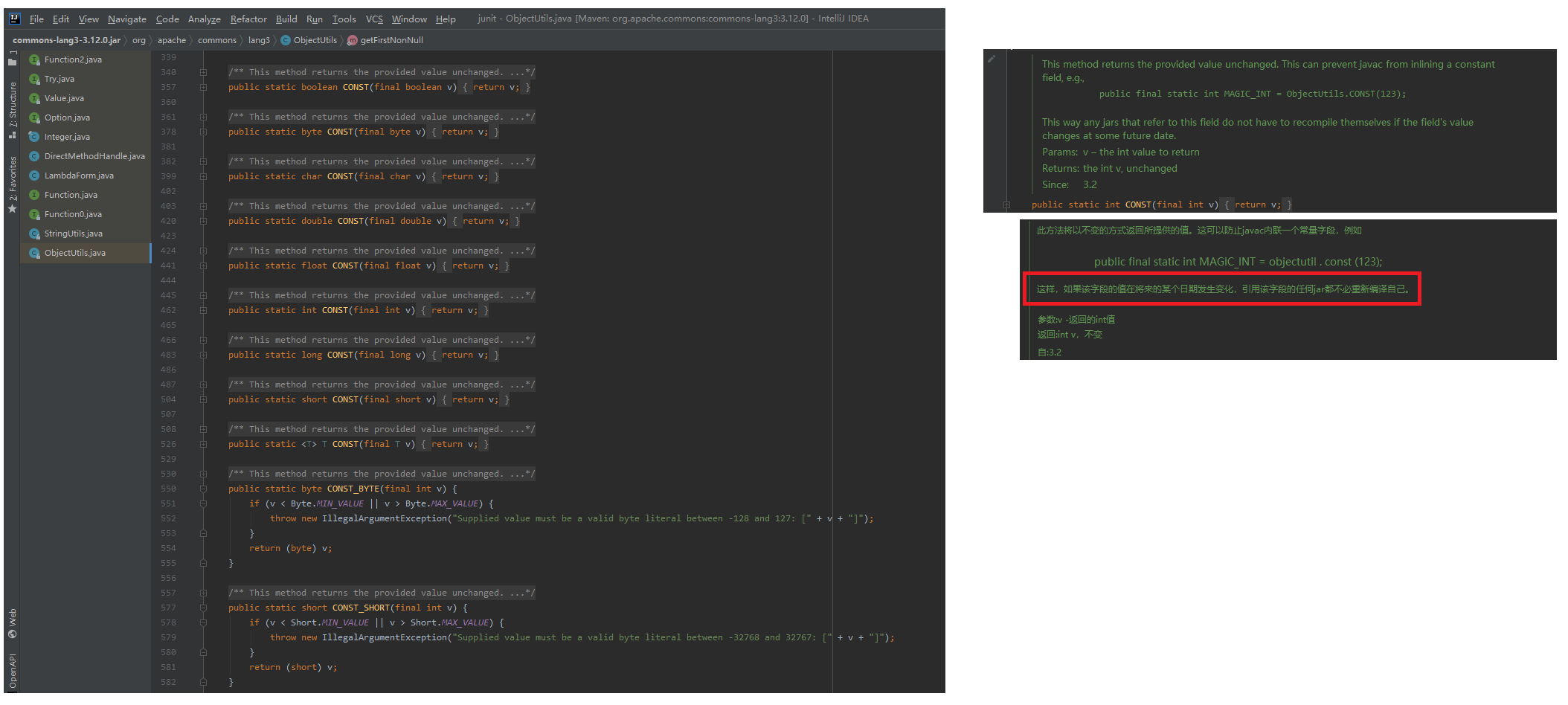Click the org breadcrumb segment
The width and height of the screenshot is (1568, 705).
(x=139, y=40)
